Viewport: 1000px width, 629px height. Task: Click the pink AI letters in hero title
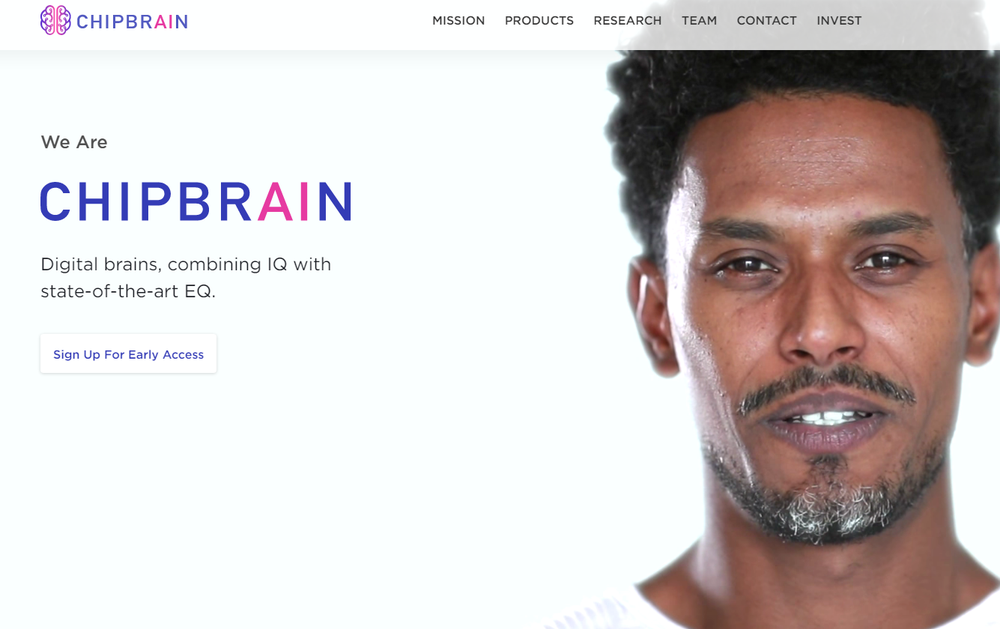(x=284, y=202)
